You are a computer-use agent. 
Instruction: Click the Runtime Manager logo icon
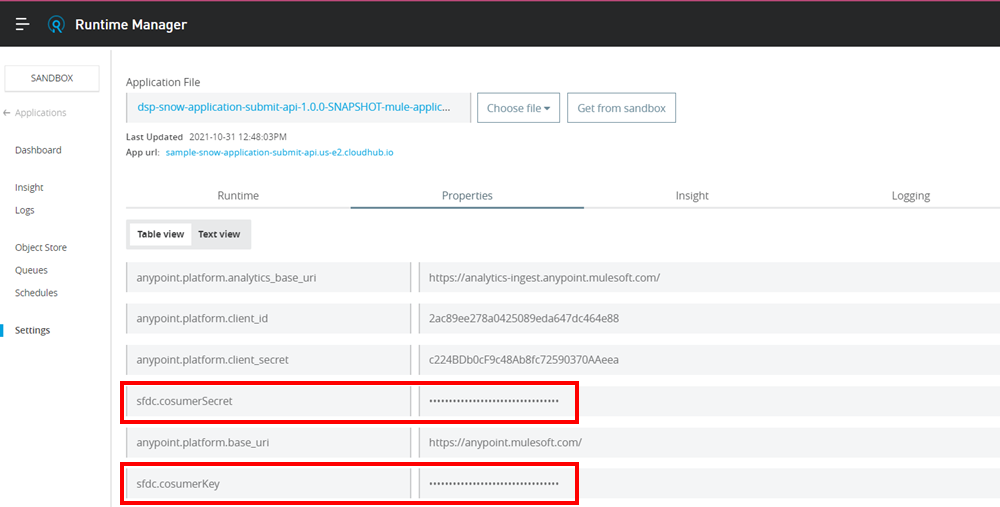(57, 24)
